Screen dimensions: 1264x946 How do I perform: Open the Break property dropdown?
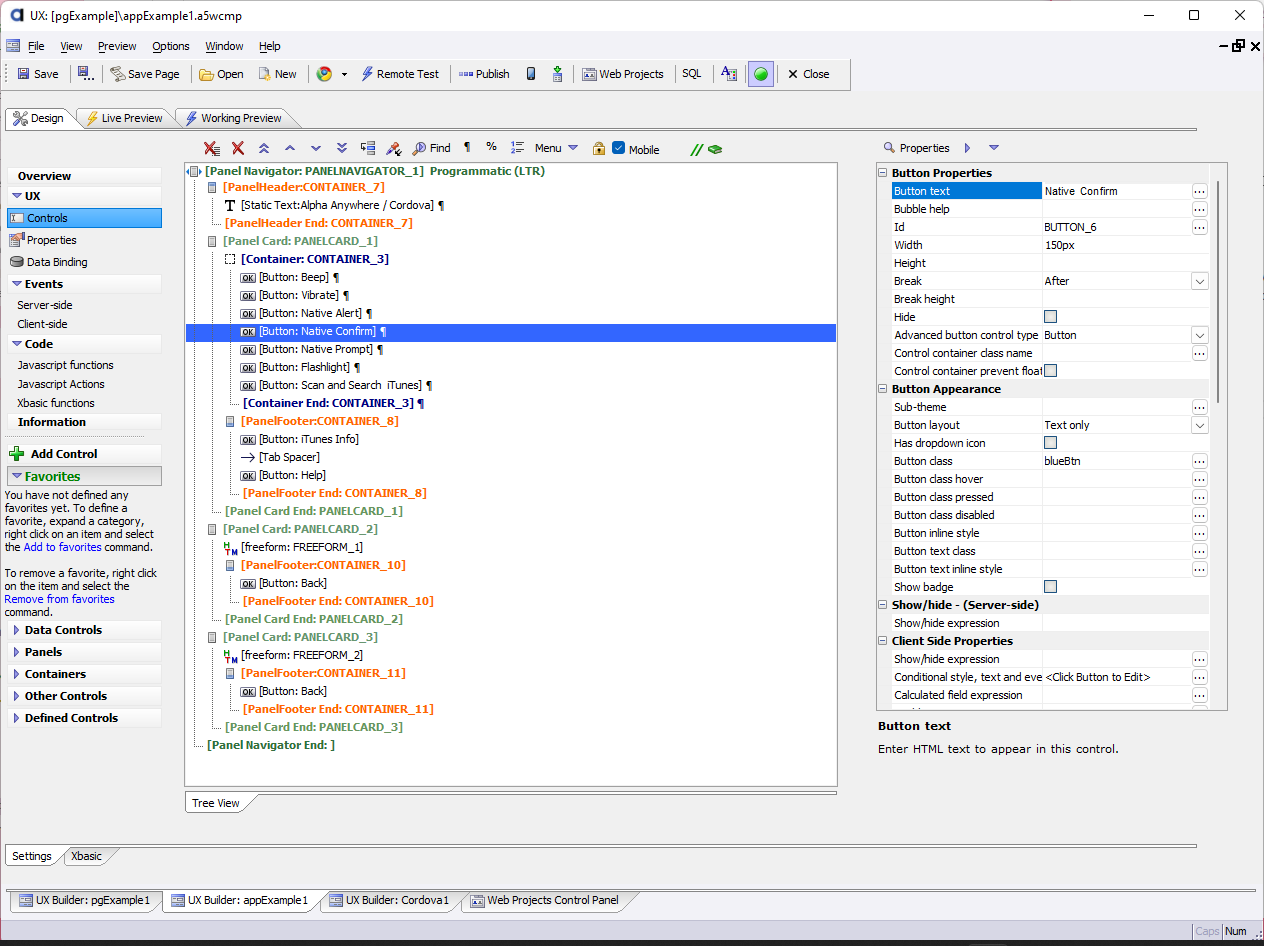pyautogui.click(x=1200, y=281)
